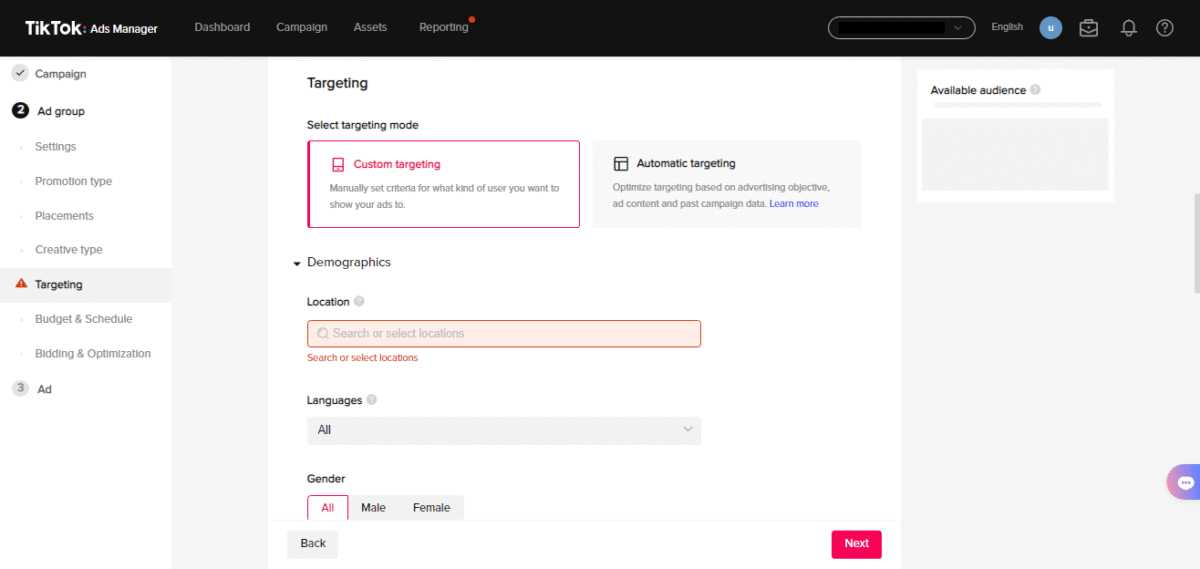The width and height of the screenshot is (1200, 569).
Task: Select Automatic targeting mode
Action: (x=727, y=184)
